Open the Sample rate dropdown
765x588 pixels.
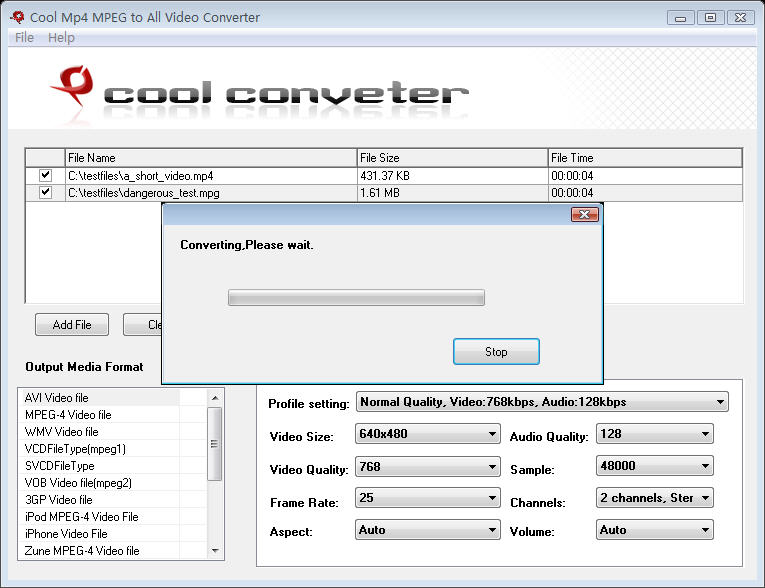pyautogui.click(x=654, y=466)
